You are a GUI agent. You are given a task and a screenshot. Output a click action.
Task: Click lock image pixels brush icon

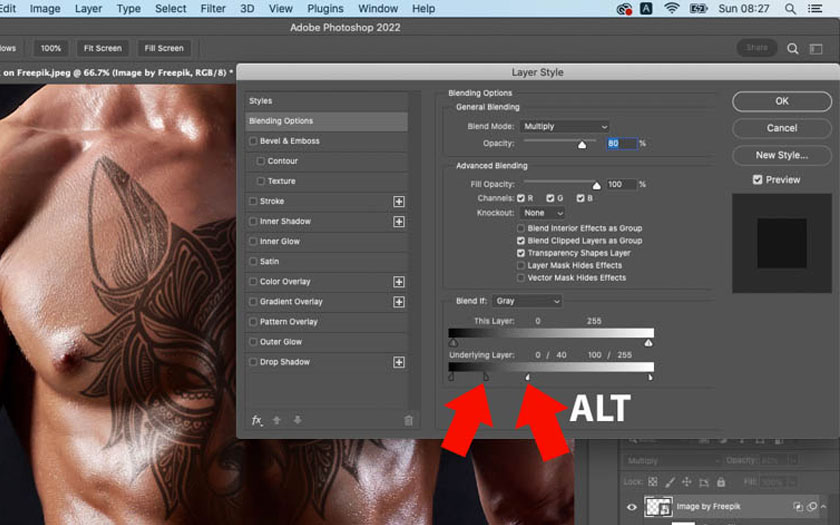click(670, 482)
